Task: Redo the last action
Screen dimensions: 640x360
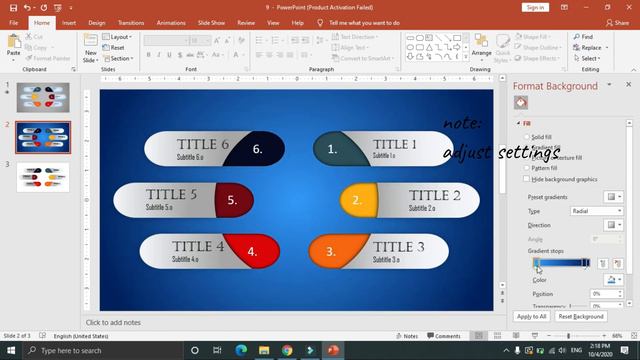Action: (x=44, y=7)
